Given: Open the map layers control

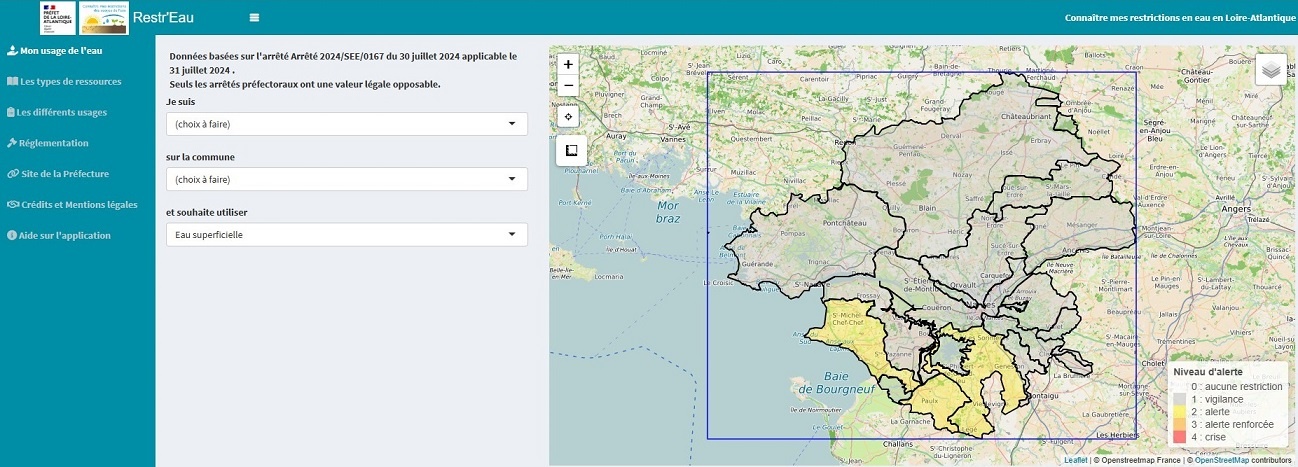Looking at the screenshot, I should click(1270, 70).
